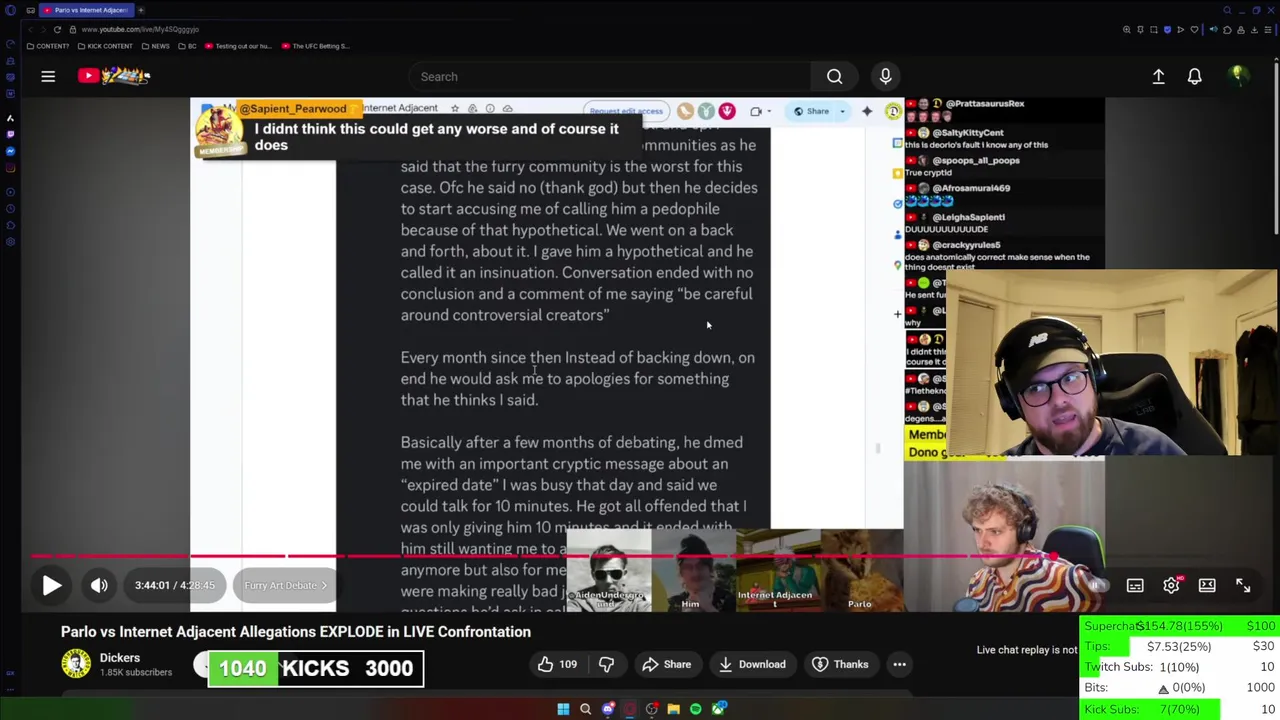Mute the video volume

(99, 586)
